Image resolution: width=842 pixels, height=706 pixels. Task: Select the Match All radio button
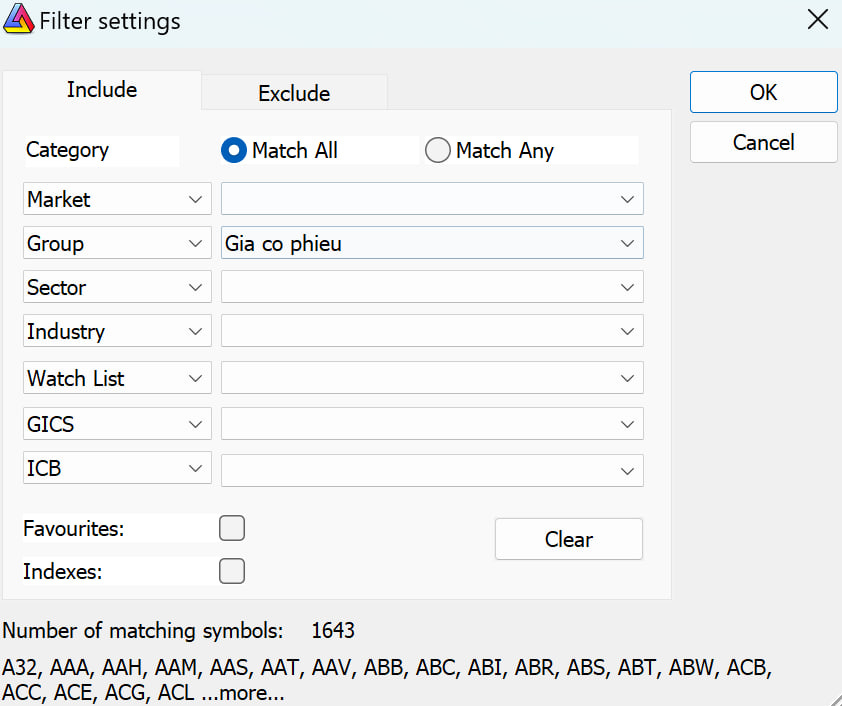point(234,151)
